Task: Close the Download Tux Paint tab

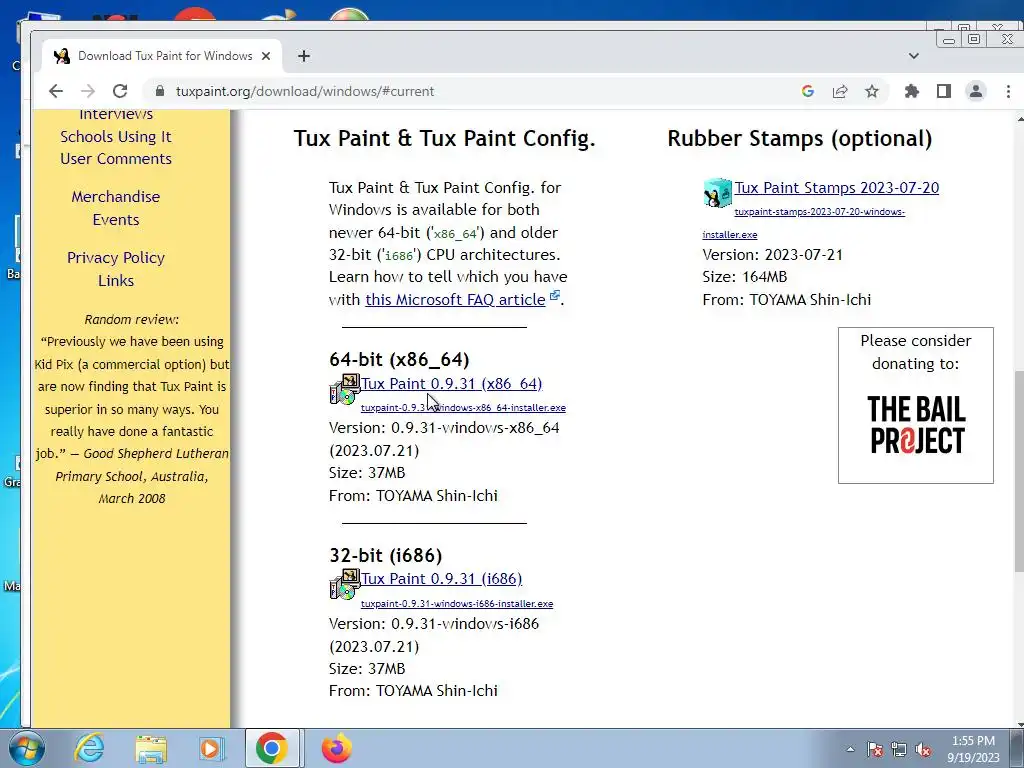Action: point(266,56)
